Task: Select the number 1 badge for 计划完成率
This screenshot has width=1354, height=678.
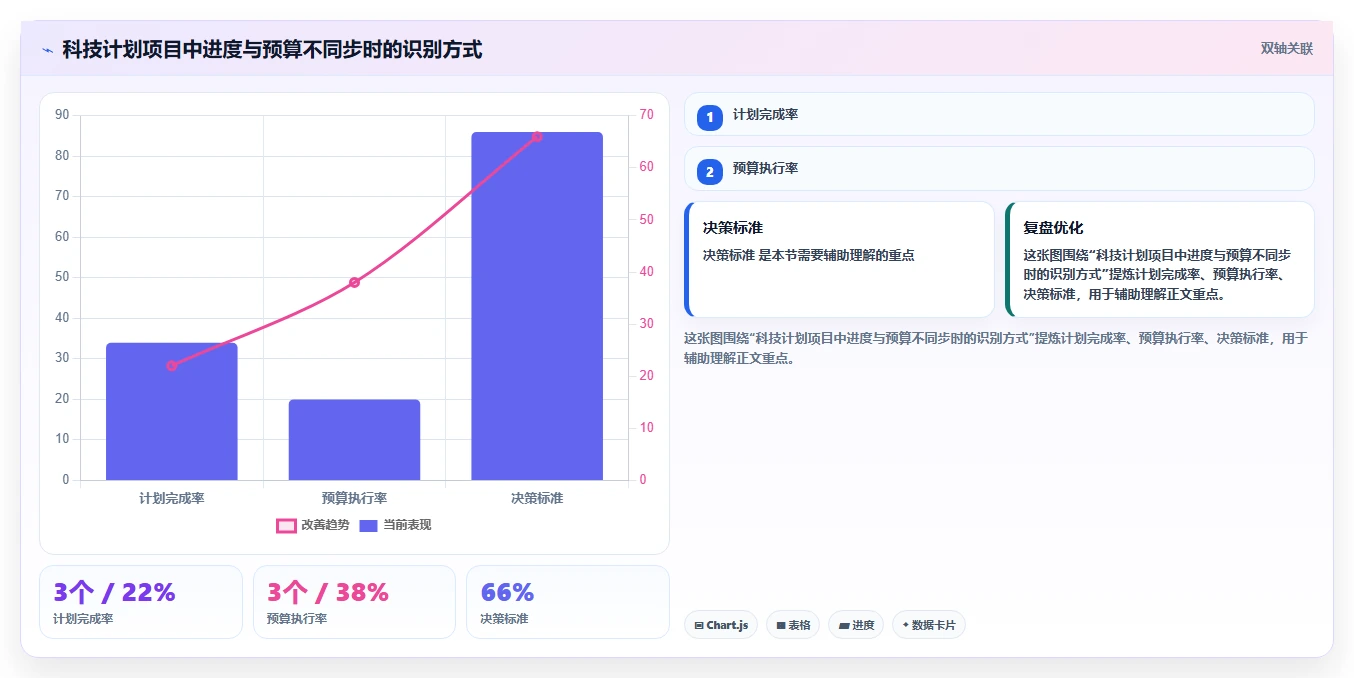Action: [x=710, y=118]
